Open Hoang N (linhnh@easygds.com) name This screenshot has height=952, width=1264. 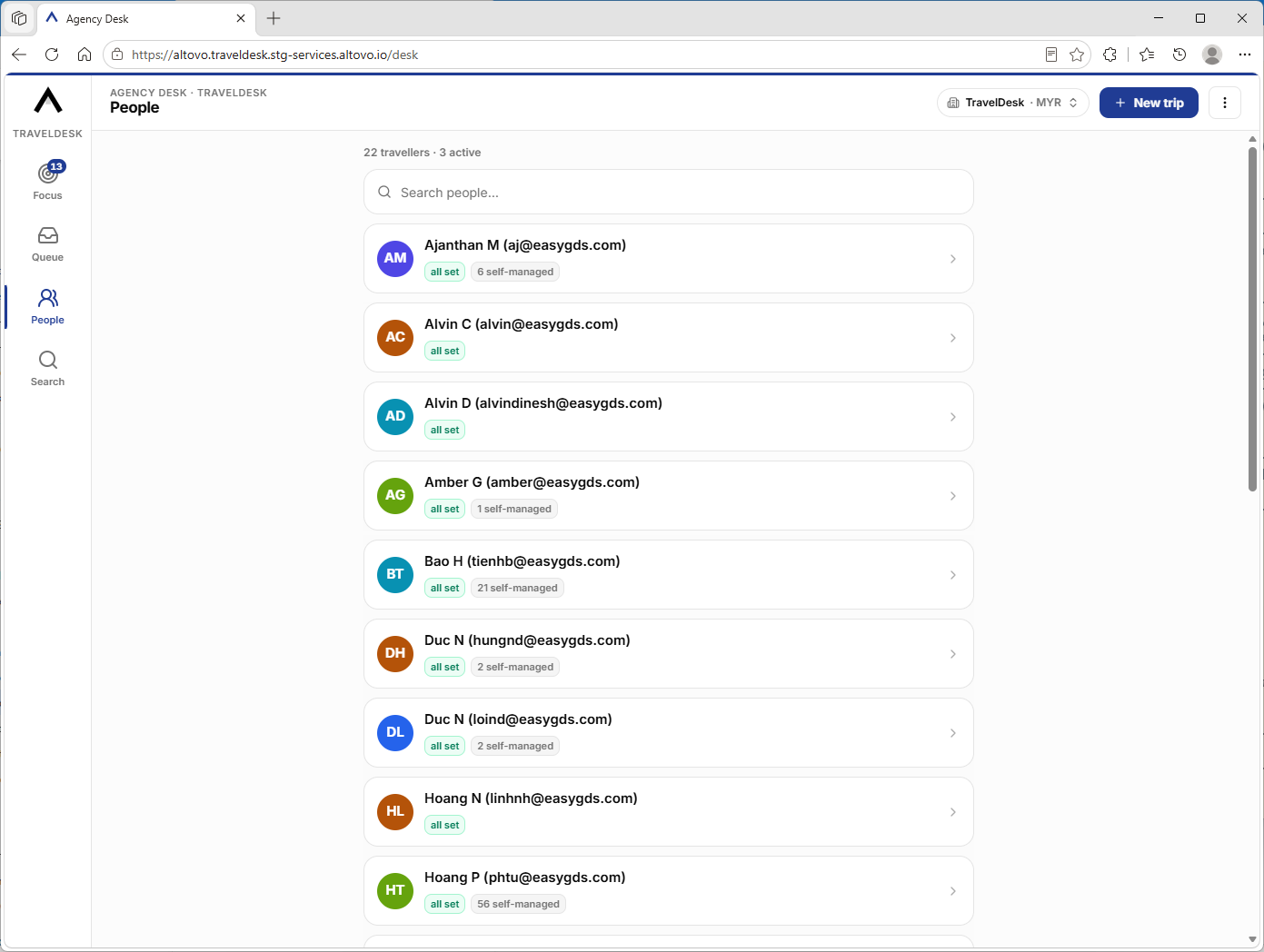531,798
